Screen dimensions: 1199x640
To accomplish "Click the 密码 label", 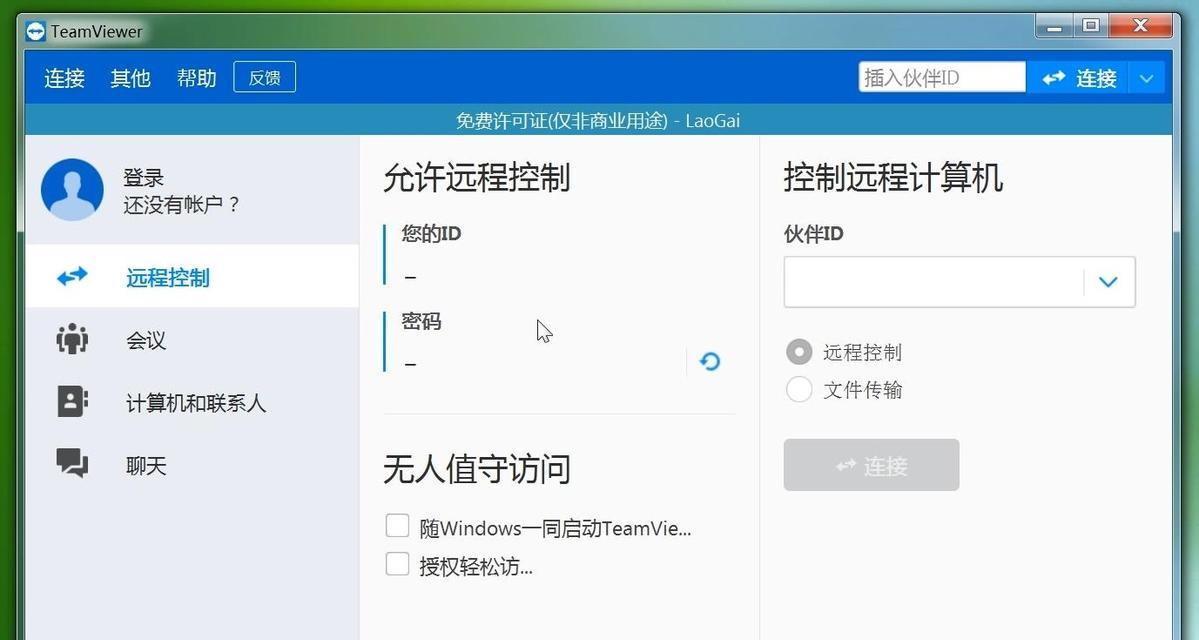I will [x=421, y=321].
